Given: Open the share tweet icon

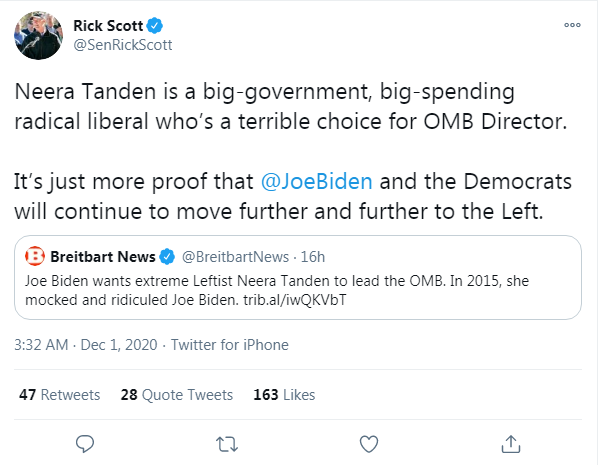Looking at the screenshot, I should [510, 442].
